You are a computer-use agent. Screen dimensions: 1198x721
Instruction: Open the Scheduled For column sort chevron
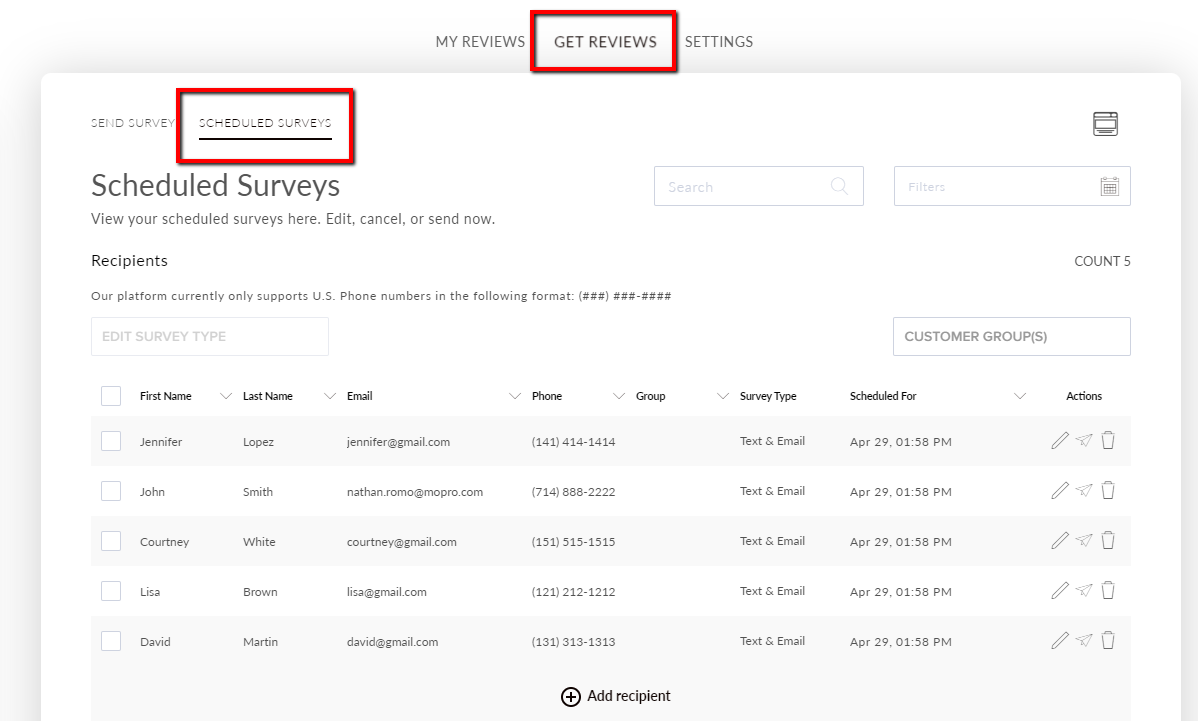[1019, 396]
